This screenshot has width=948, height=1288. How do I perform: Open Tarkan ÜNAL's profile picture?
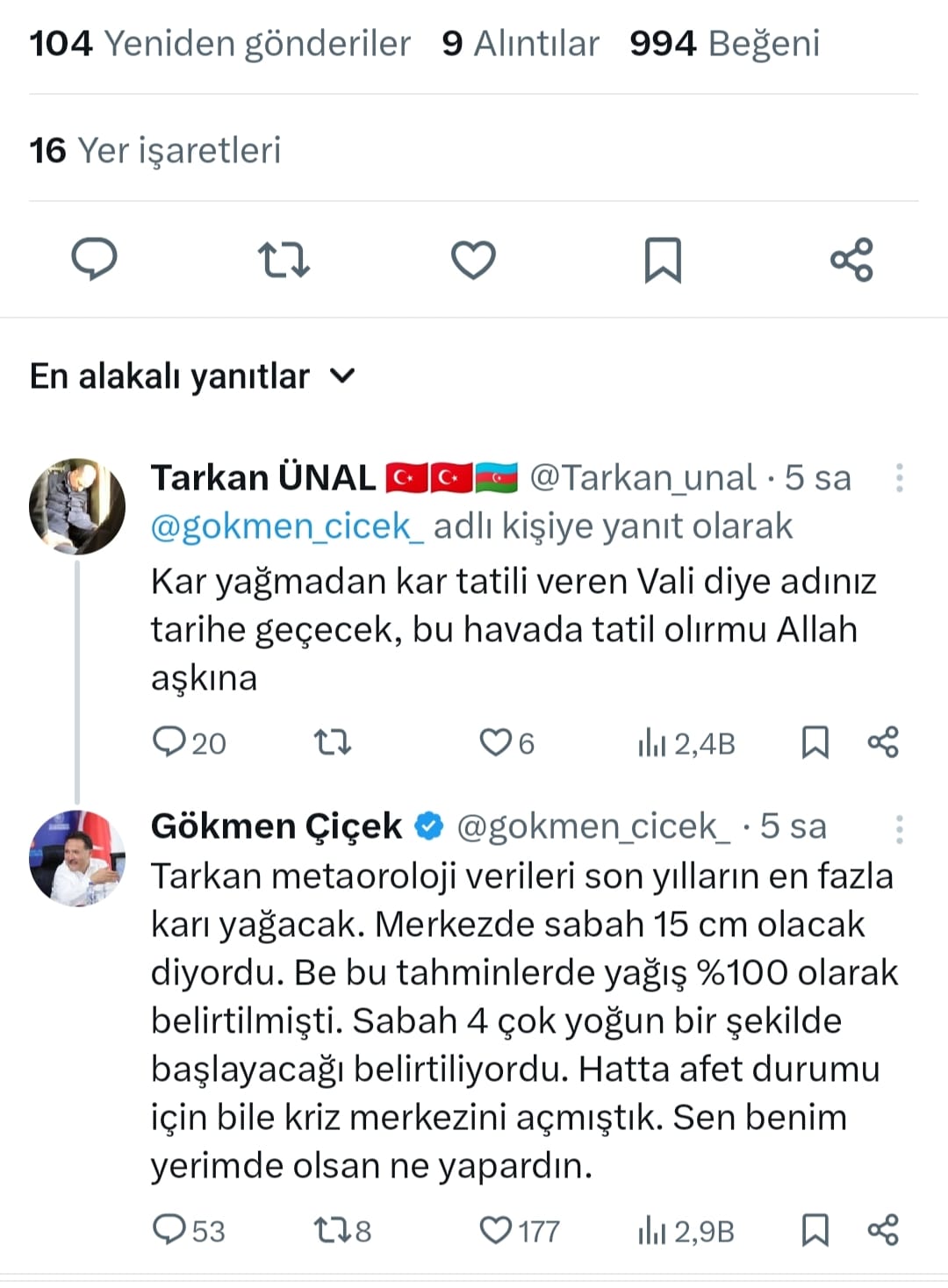77,506
